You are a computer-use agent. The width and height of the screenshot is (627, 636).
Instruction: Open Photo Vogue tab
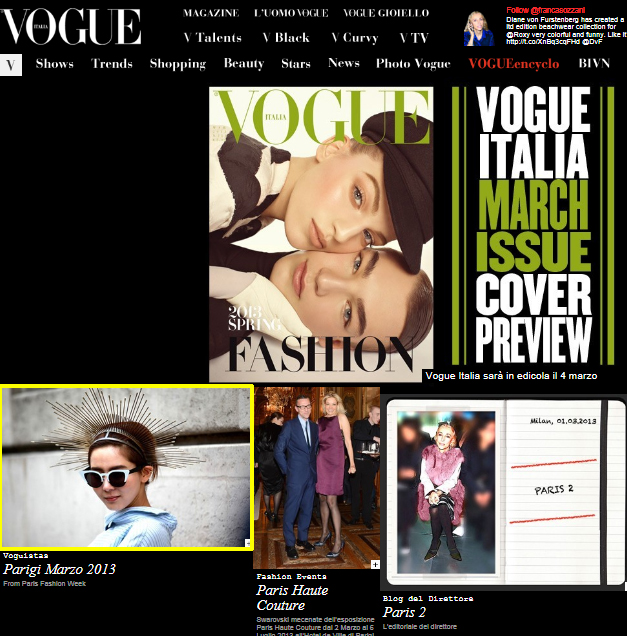coord(413,63)
